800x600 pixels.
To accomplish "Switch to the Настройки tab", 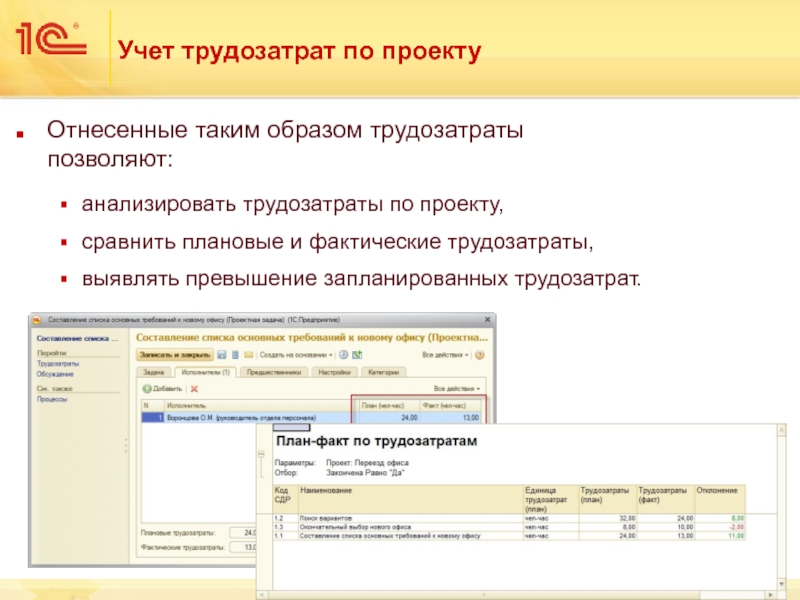I will pos(335,372).
